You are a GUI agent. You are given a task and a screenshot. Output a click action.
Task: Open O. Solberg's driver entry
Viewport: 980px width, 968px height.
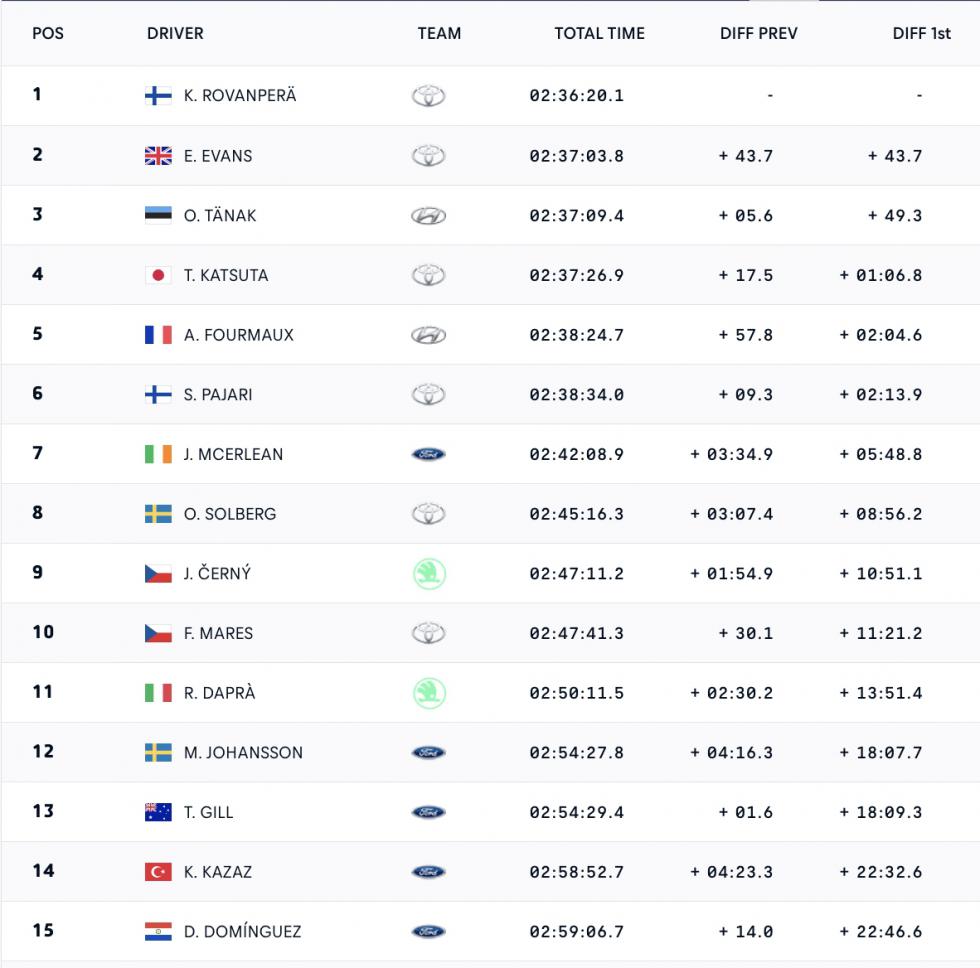point(230,514)
